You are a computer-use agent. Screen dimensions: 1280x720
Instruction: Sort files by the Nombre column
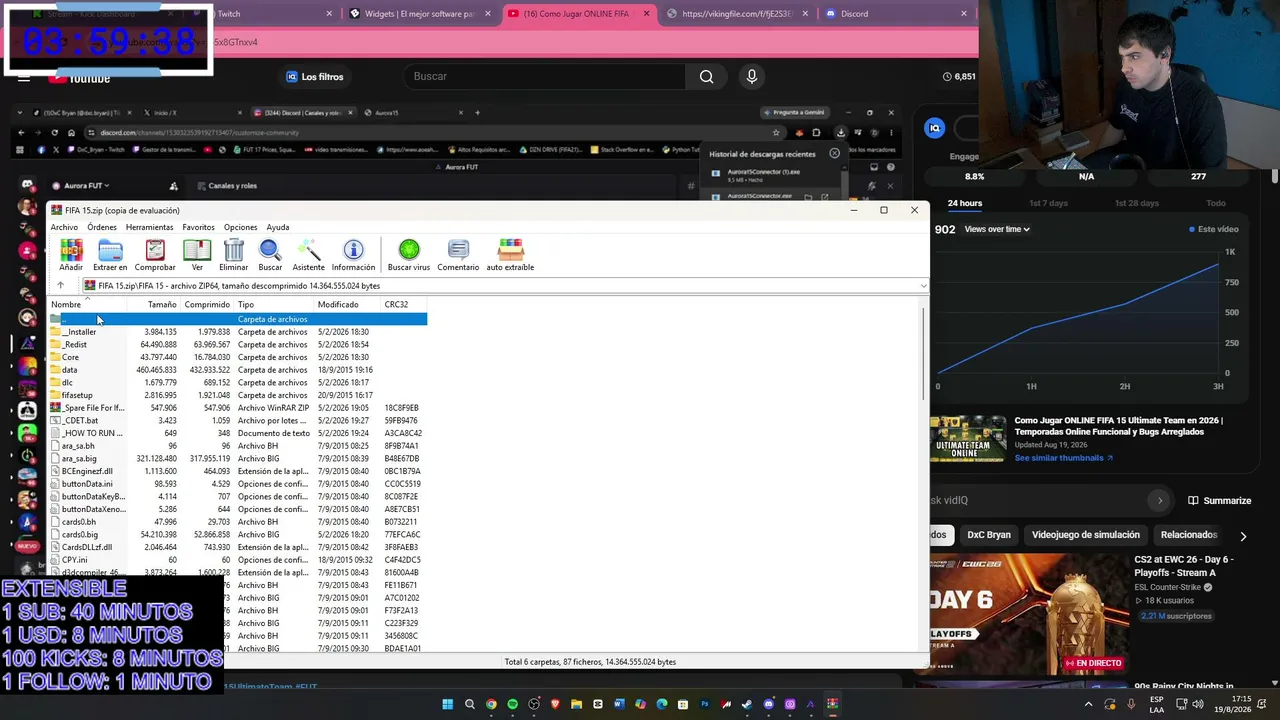pos(89,304)
